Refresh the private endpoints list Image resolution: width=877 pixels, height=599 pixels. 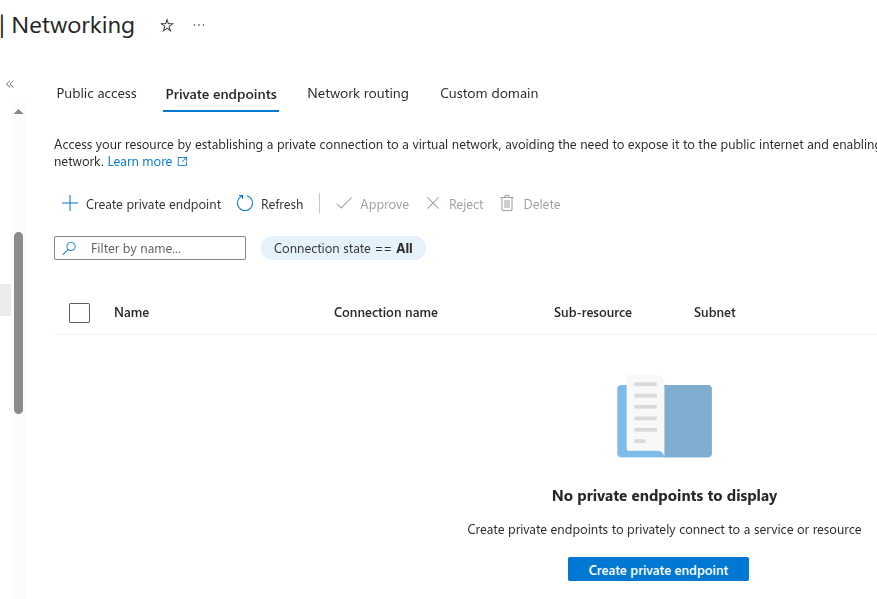pos(269,203)
